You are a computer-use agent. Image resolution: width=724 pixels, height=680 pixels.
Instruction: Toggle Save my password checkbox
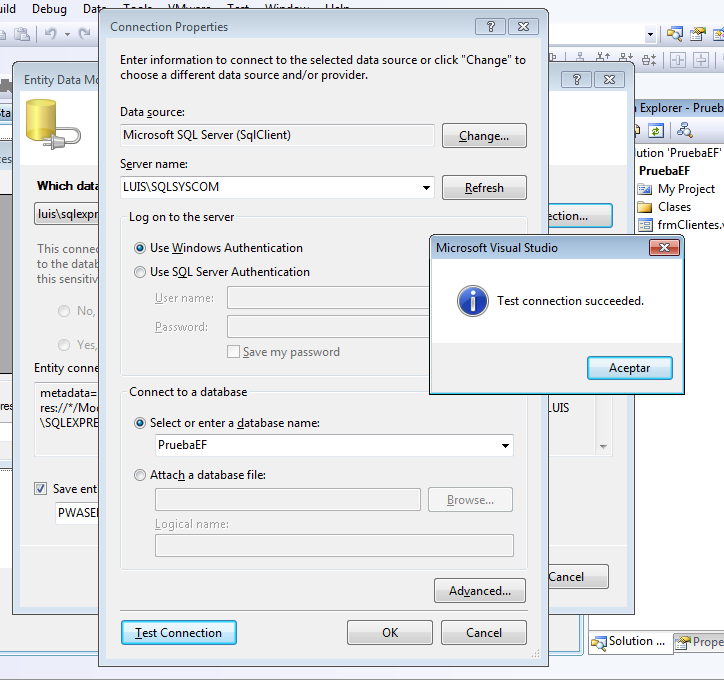pyautogui.click(x=233, y=352)
